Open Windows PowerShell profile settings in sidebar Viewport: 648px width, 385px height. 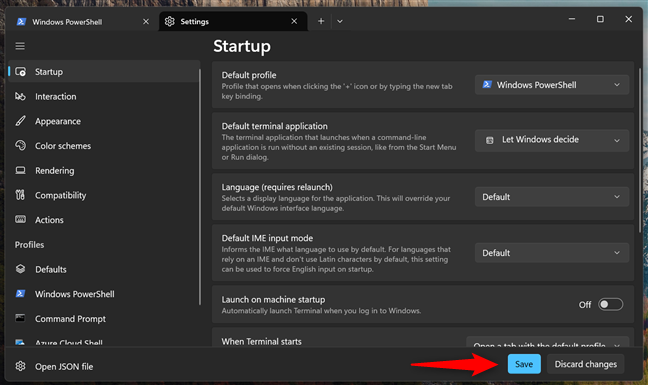tap(103, 294)
